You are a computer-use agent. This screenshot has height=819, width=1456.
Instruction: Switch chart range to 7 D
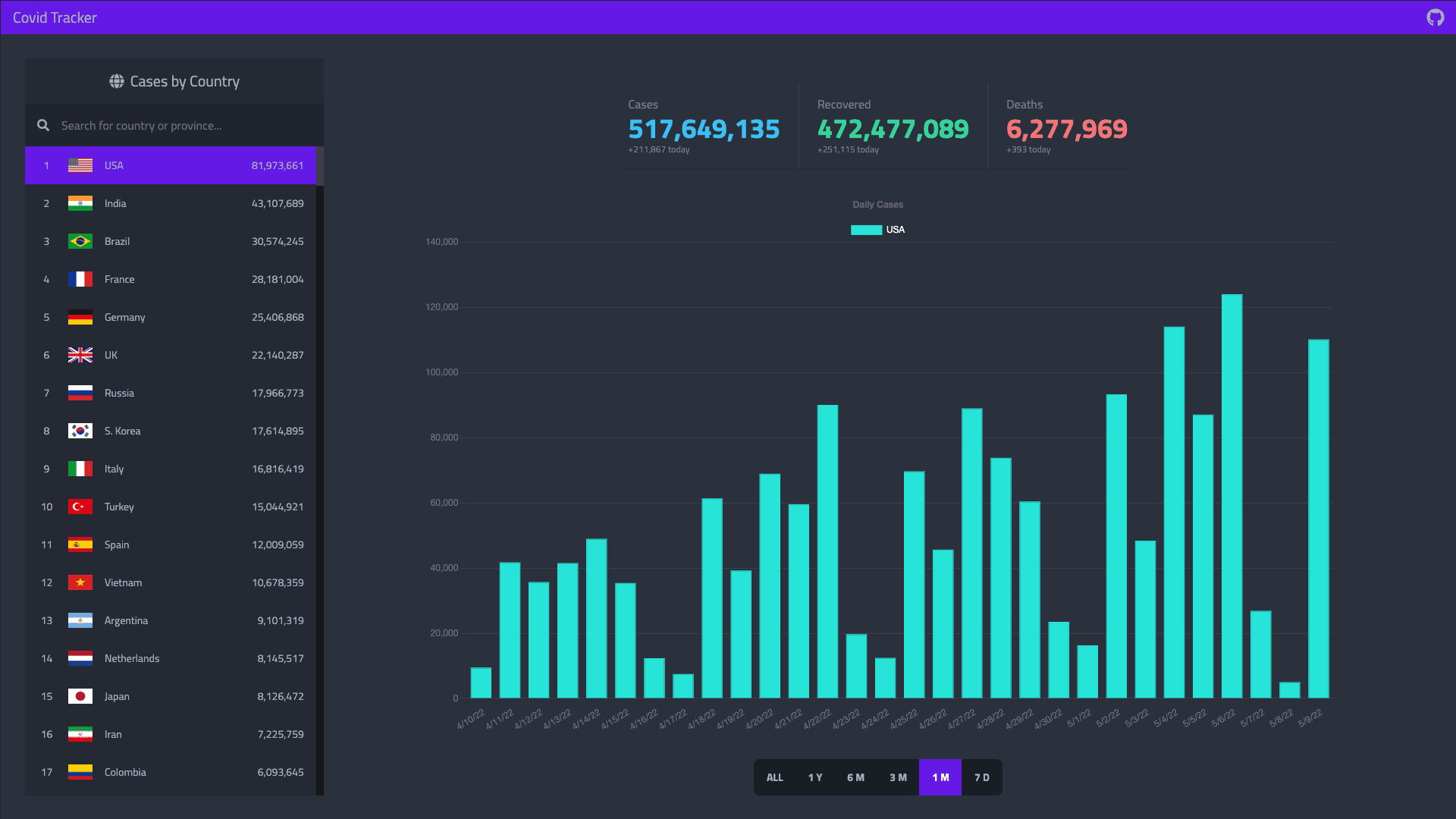982,777
